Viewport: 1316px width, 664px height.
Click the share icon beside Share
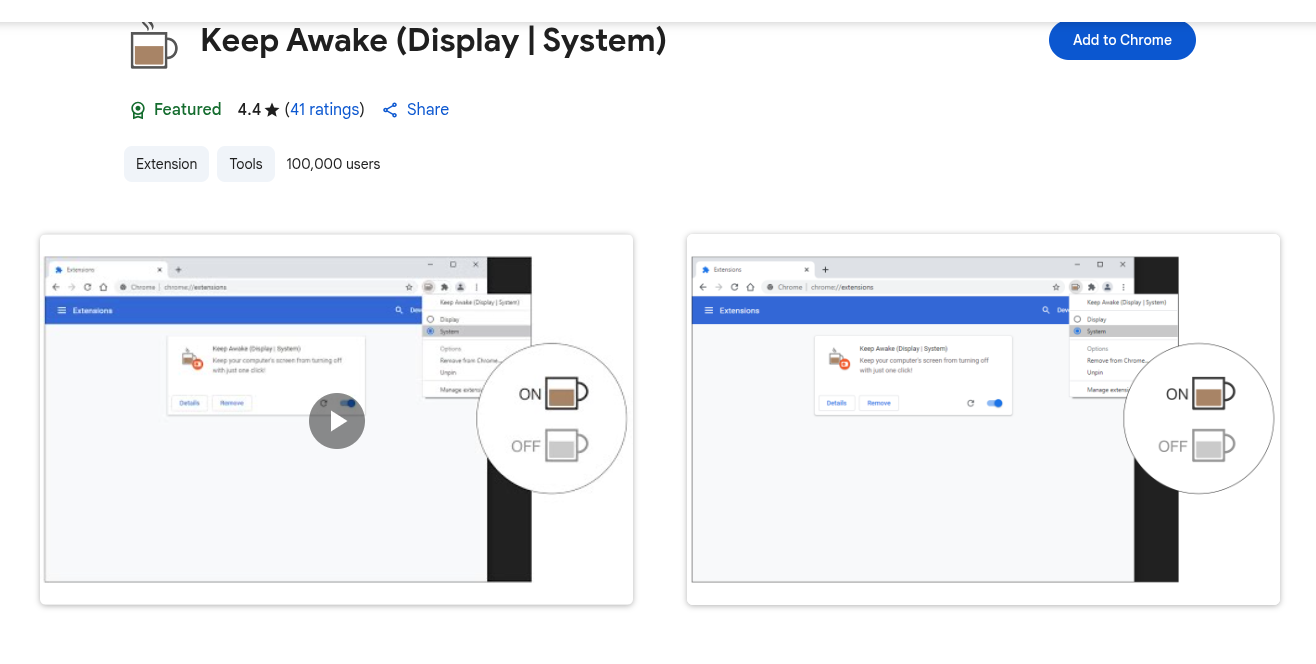click(x=390, y=110)
